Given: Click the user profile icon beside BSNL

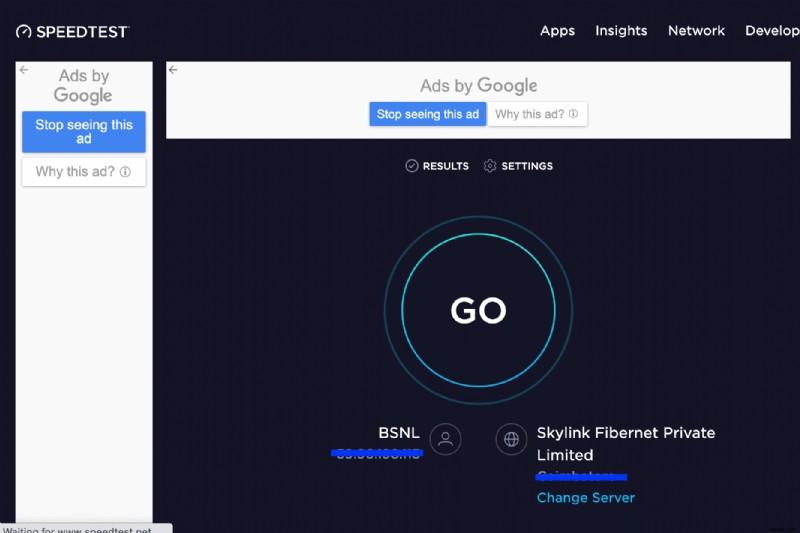Looking at the screenshot, I should pos(445,439).
